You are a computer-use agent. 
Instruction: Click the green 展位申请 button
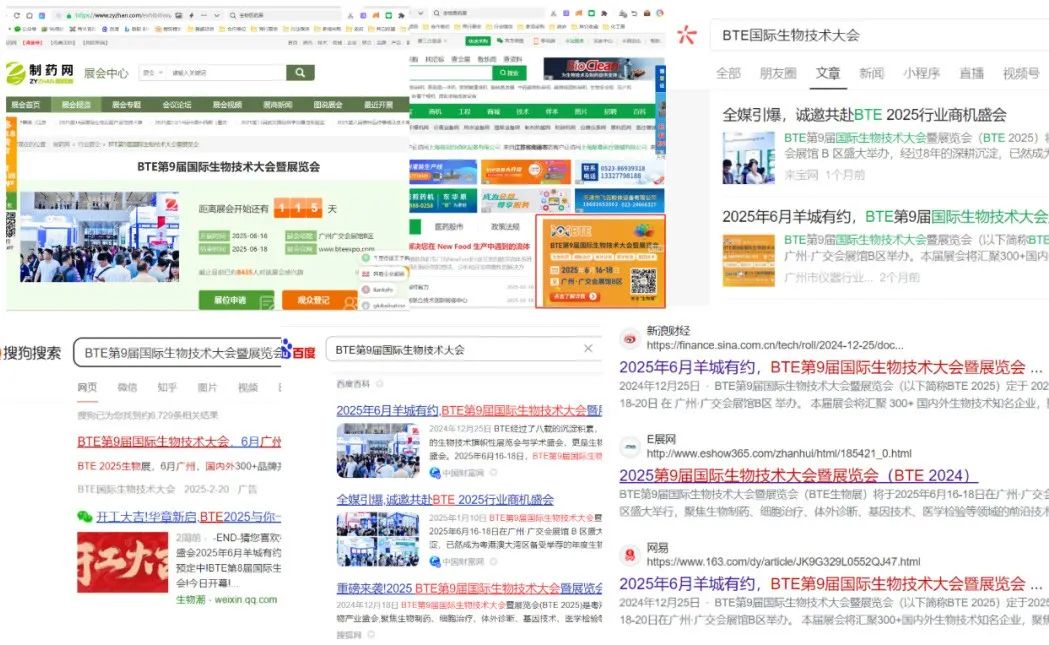coord(236,300)
